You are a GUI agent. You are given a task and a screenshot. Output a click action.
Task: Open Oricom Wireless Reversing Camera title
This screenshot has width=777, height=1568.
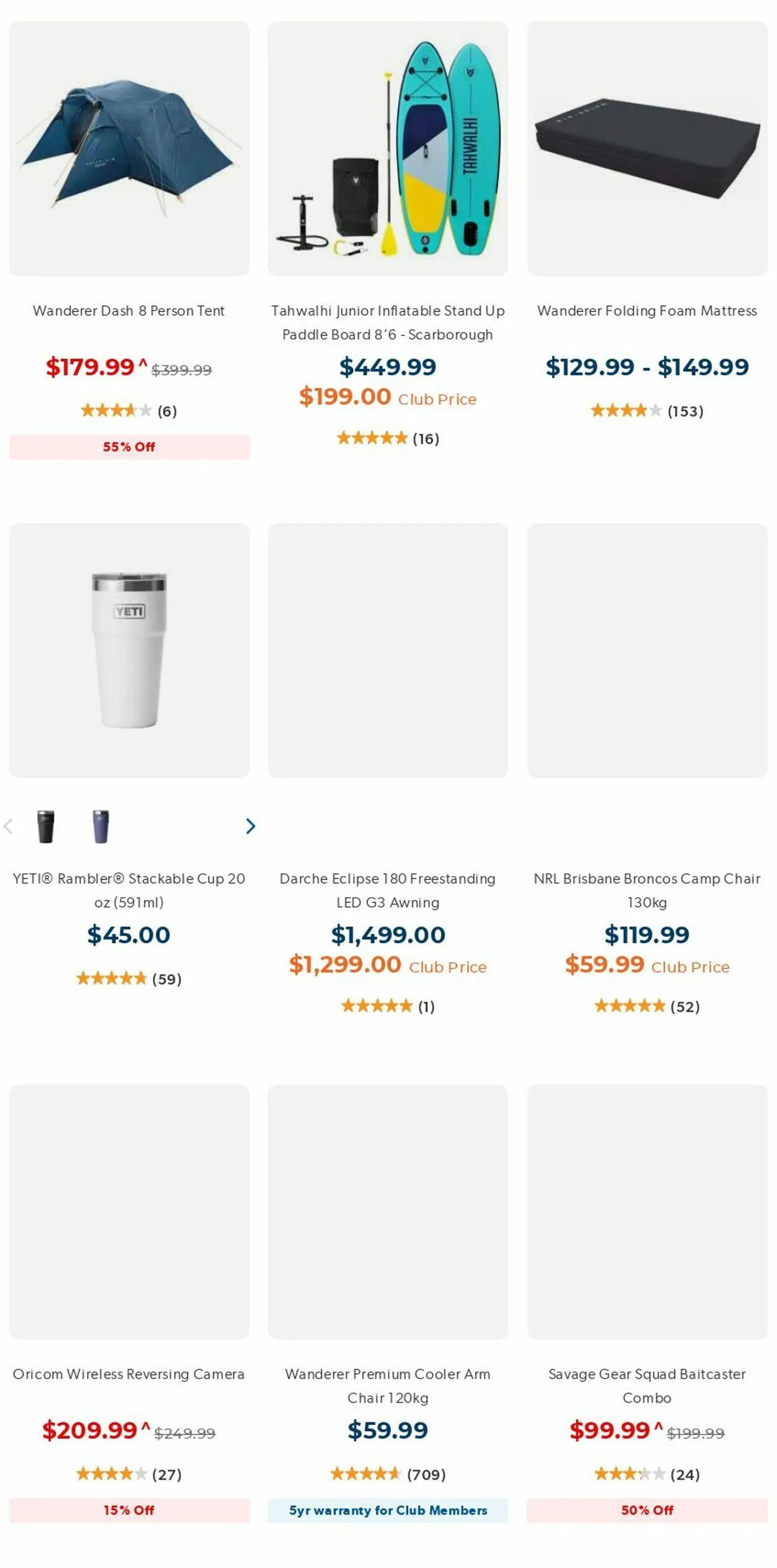(129, 1374)
